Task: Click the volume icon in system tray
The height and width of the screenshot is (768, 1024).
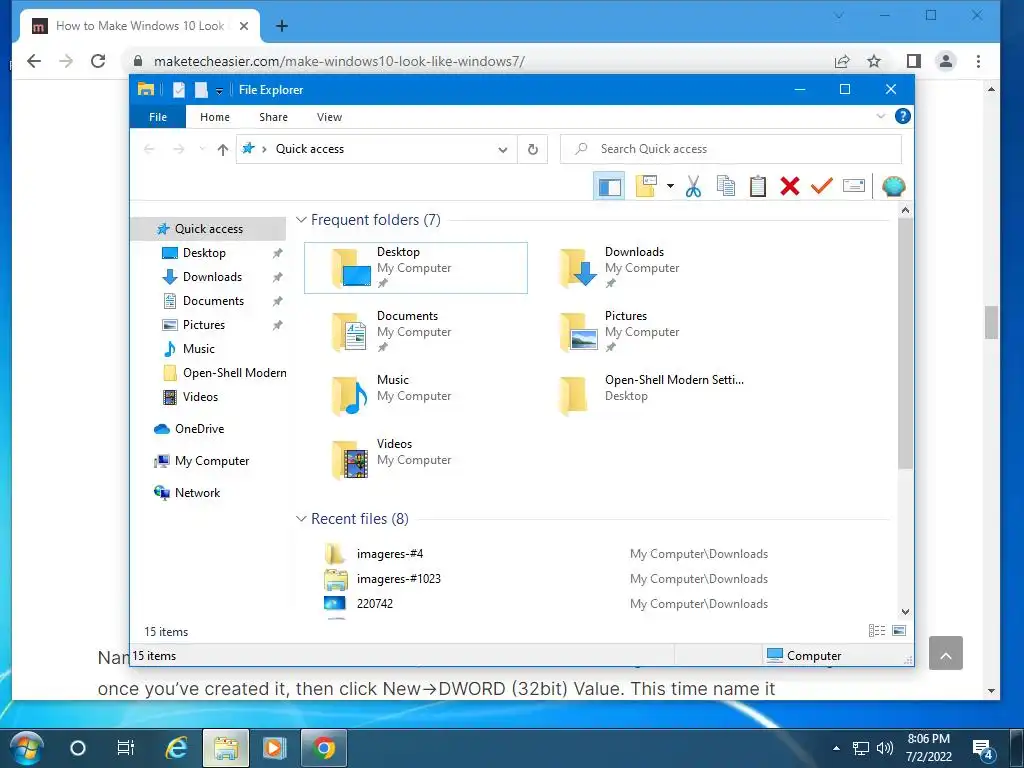Action: [884, 748]
